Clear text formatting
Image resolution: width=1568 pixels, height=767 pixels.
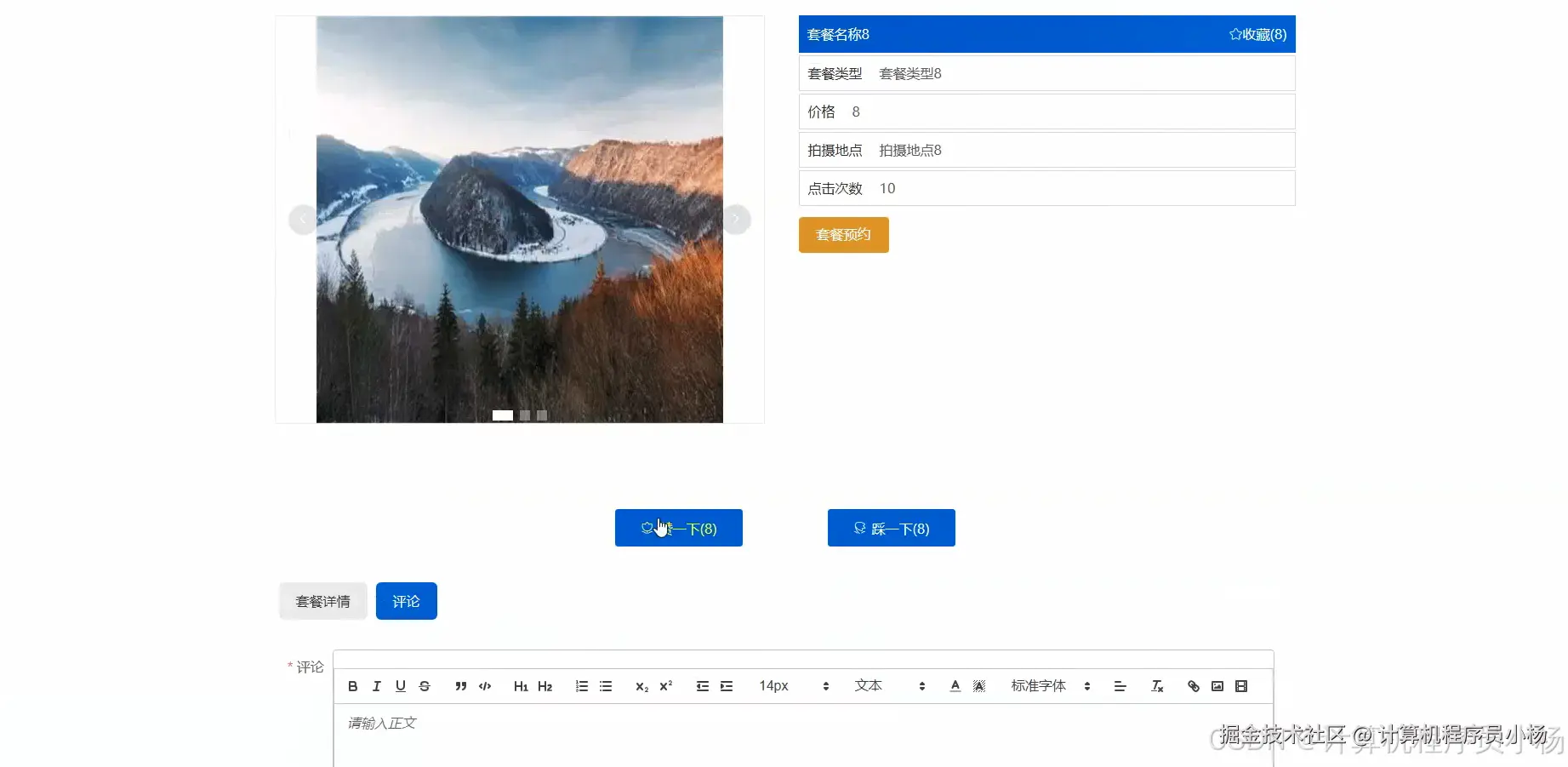point(1157,686)
